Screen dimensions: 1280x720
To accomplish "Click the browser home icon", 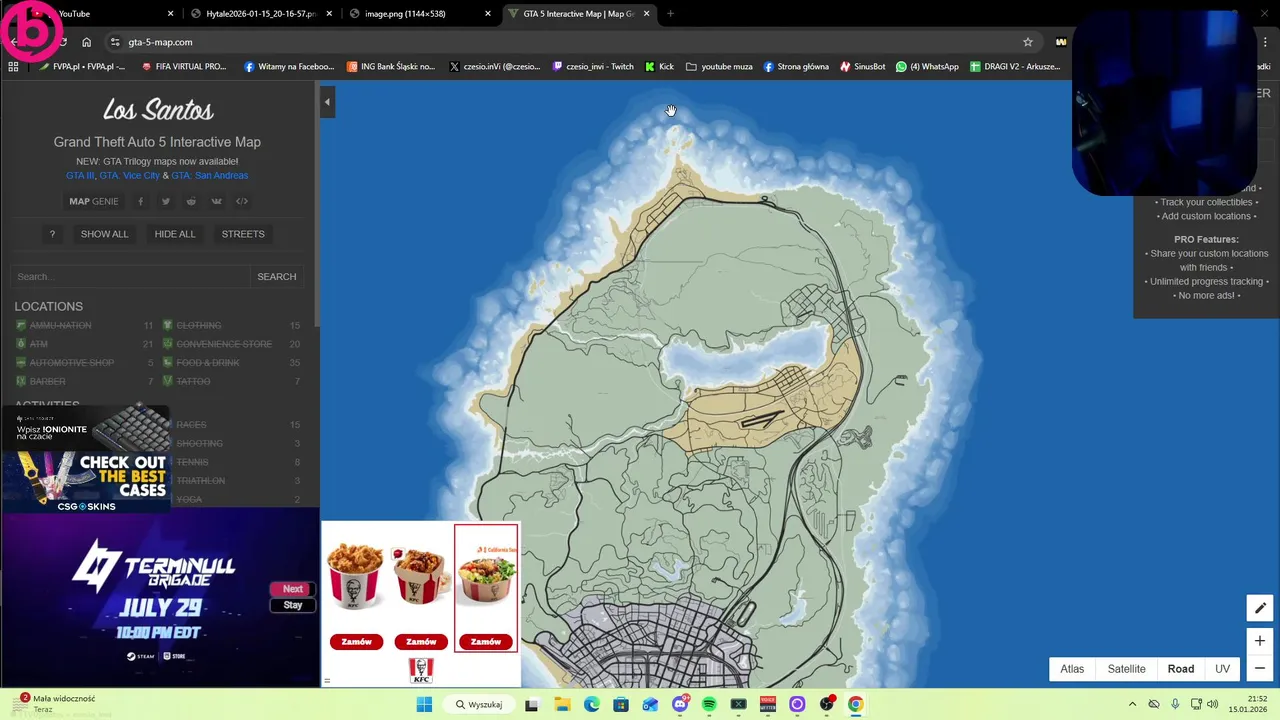I will click(87, 42).
